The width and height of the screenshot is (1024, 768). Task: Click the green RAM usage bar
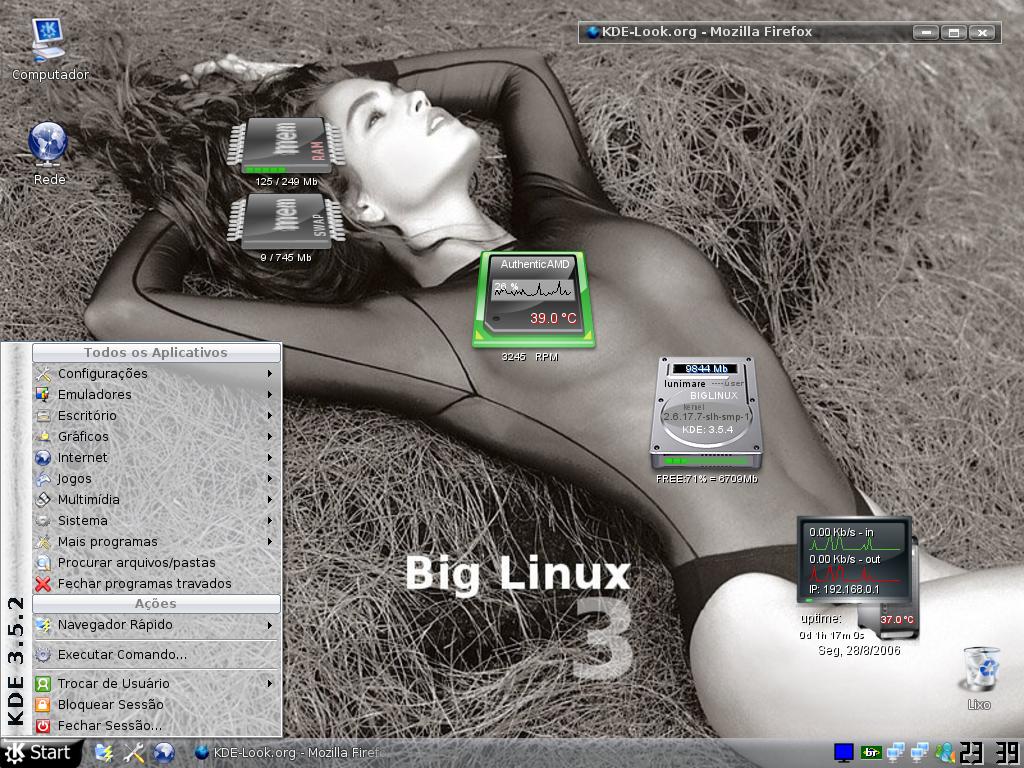click(x=264, y=169)
